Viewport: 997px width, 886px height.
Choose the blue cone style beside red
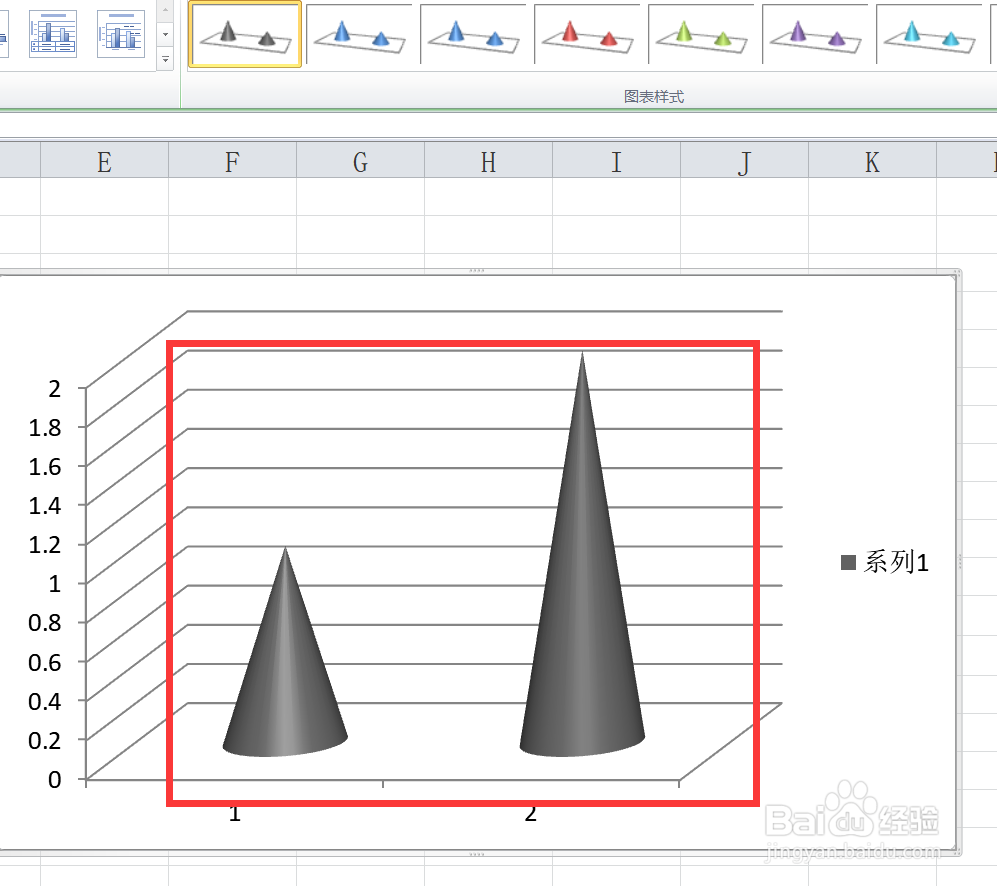click(472, 34)
